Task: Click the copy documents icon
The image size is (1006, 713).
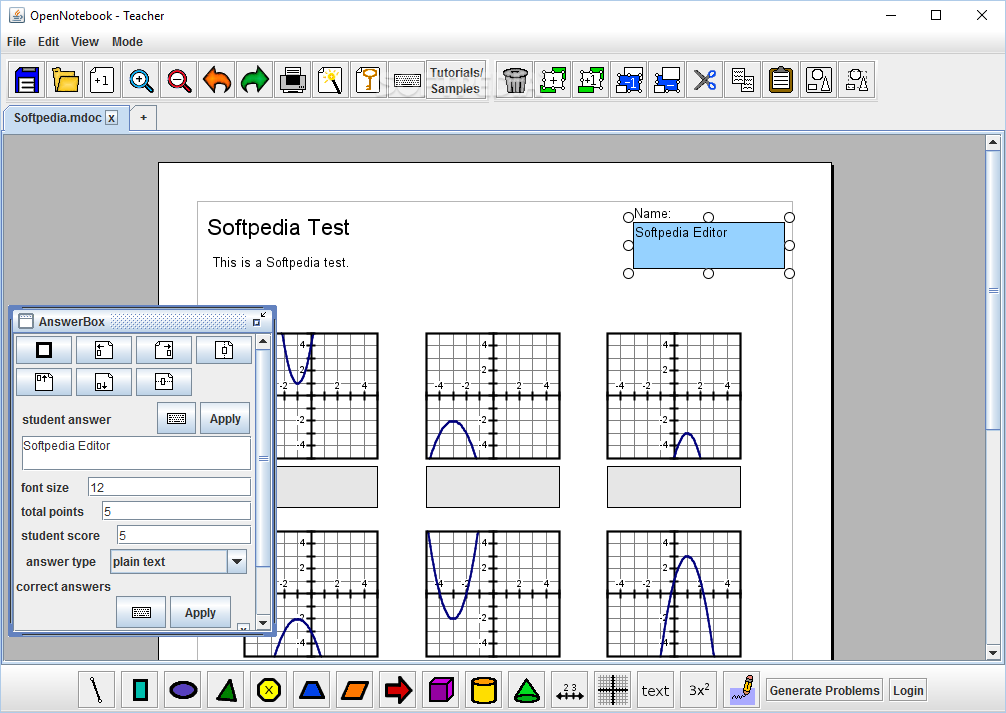Action: pos(742,80)
